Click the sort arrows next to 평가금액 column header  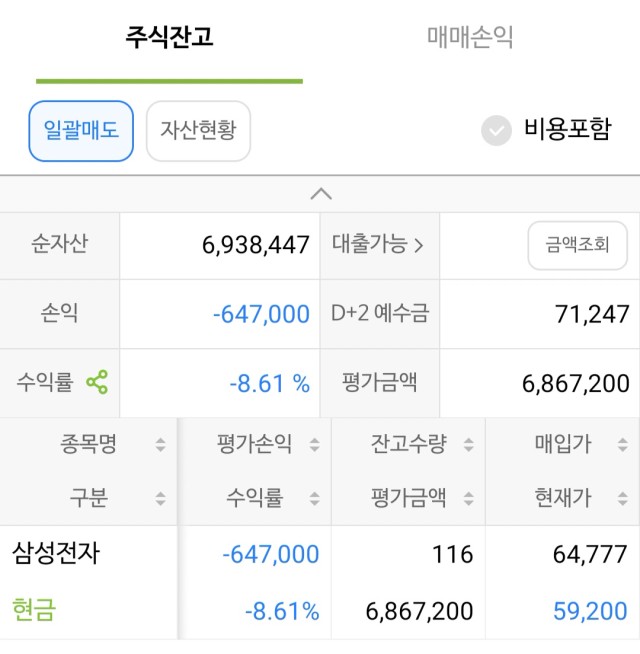tap(469, 498)
